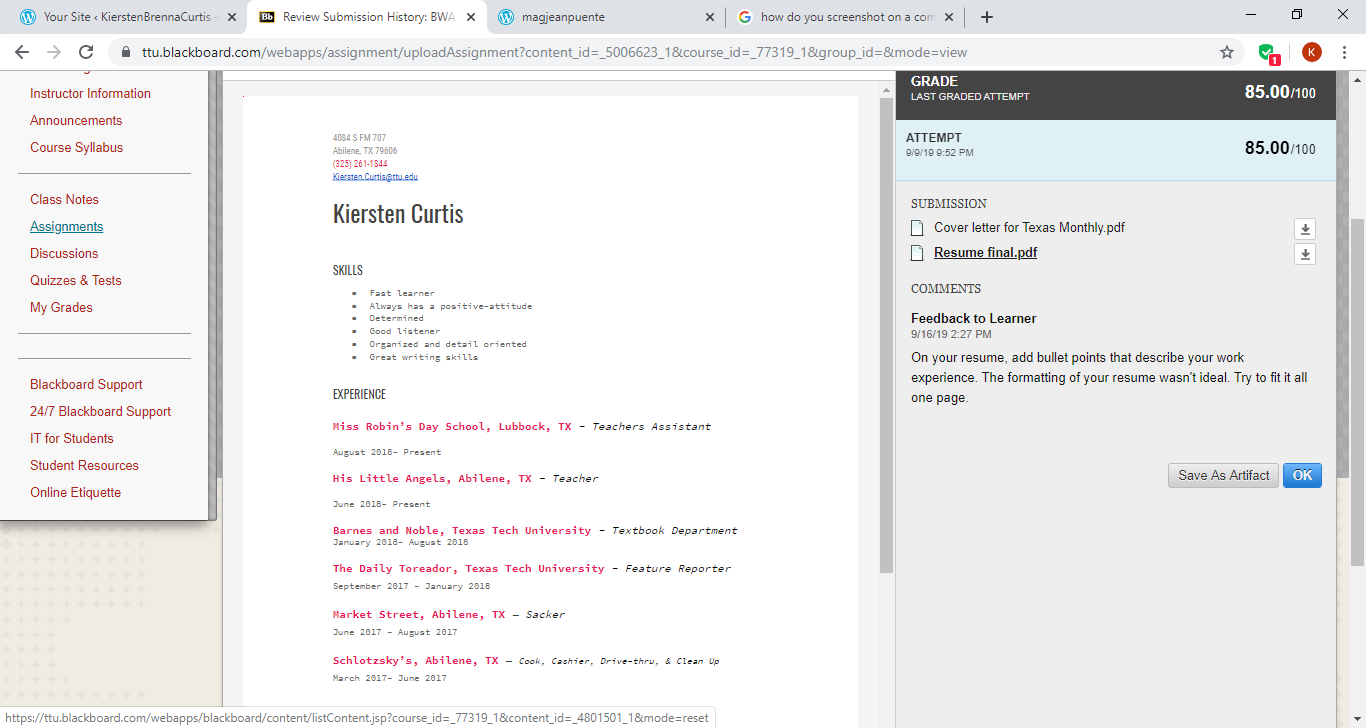Switch to the Your Site KierstenBrennaCurtis tab
The height and width of the screenshot is (728, 1366).
tap(120, 17)
